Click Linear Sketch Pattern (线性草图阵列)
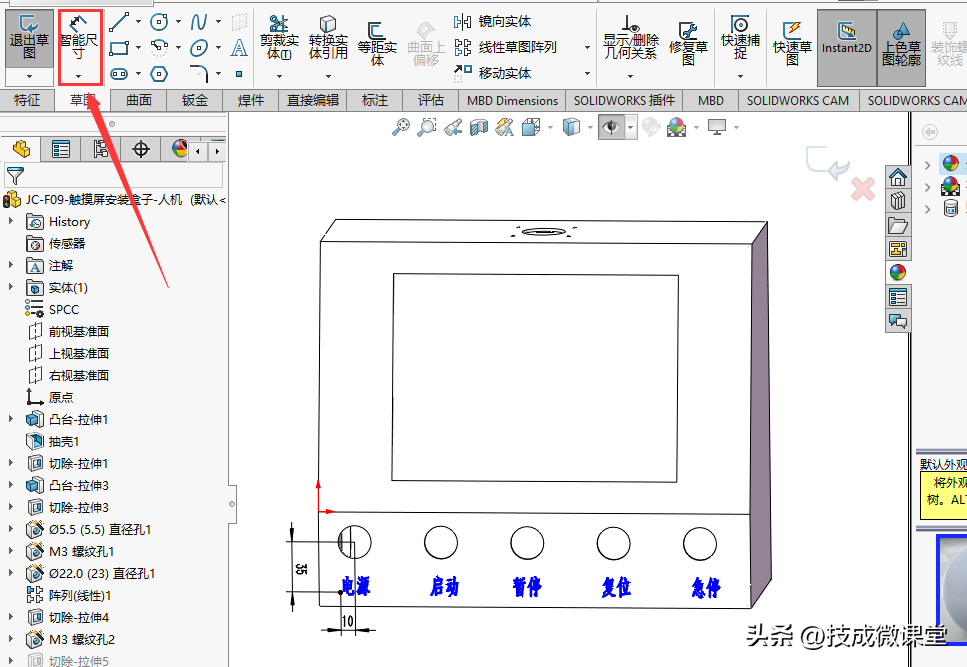The width and height of the screenshot is (967, 667). click(x=506, y=47)
